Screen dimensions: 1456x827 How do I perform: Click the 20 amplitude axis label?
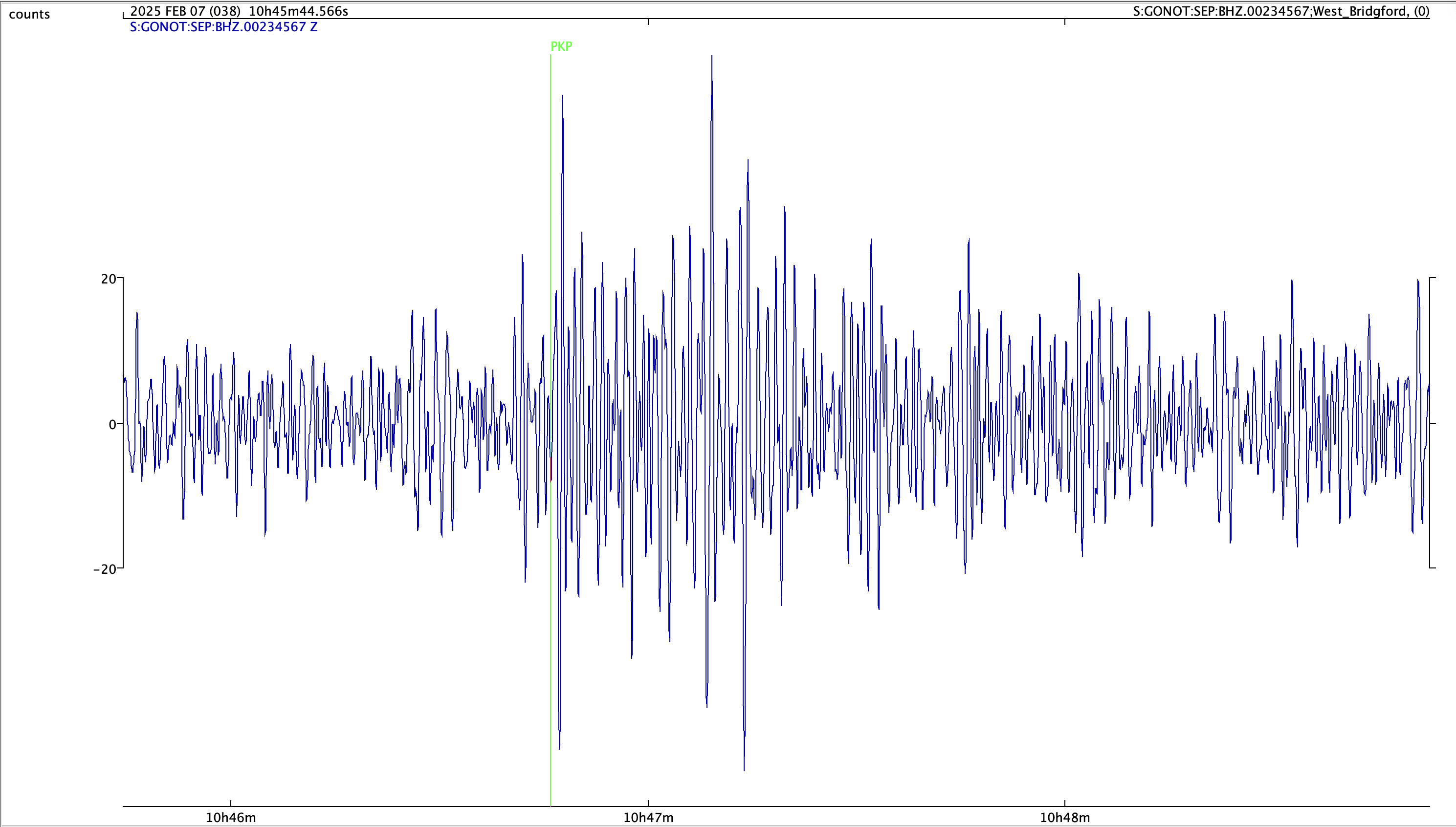pyautogui.click(x=108, y=279)
